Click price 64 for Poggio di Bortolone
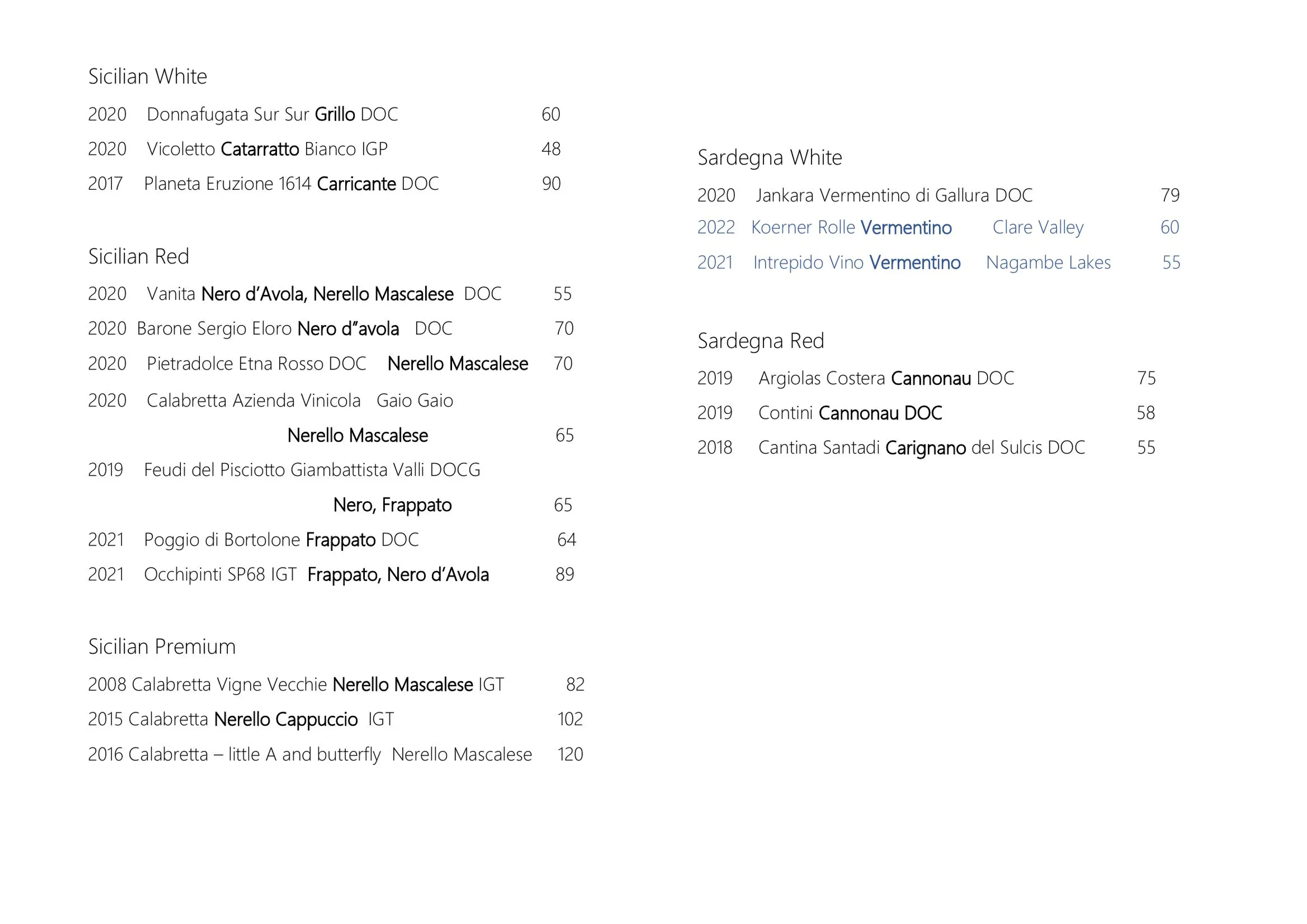The image size is (1307, 924). [x=566, y=540]
